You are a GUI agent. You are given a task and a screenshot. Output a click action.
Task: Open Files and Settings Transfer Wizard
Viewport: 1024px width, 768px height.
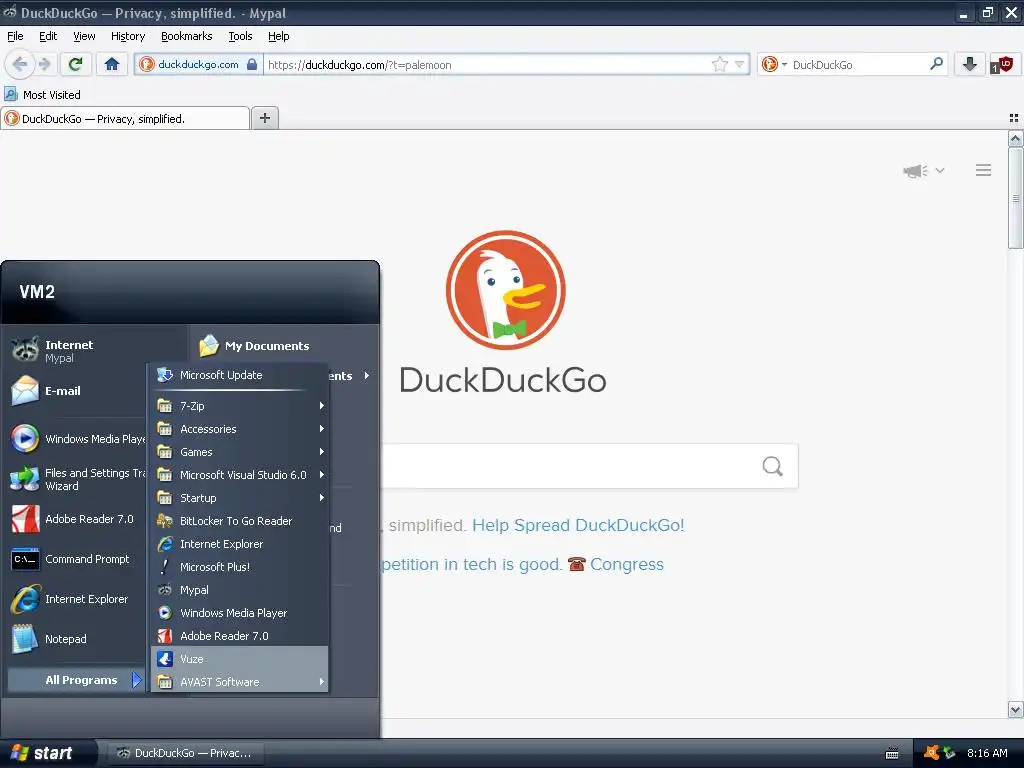(x=77, y=479)
